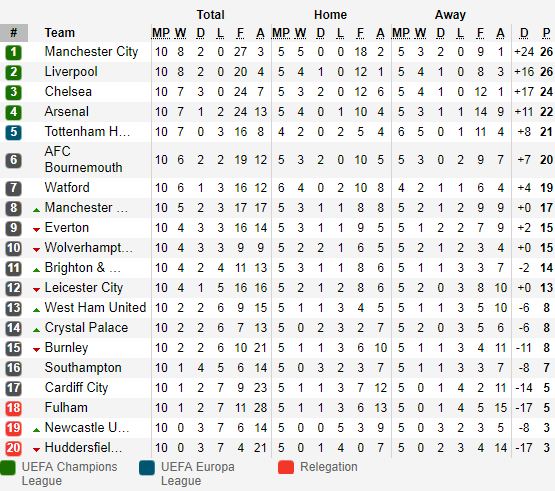The image size is (555, 491).
Task: Open the West Ham United team link
Action: coord(96,307)
